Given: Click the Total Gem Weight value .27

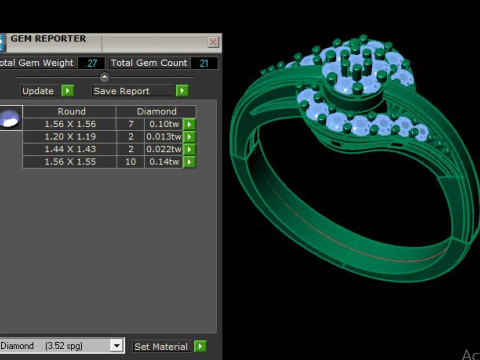Looking at the screenshot, I should (x=91, y=63).
